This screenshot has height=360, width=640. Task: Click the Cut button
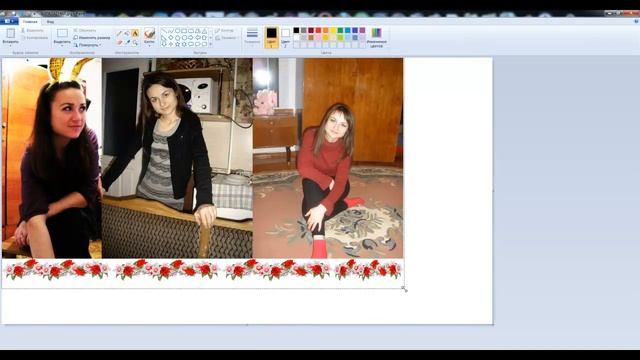(32, 31)
